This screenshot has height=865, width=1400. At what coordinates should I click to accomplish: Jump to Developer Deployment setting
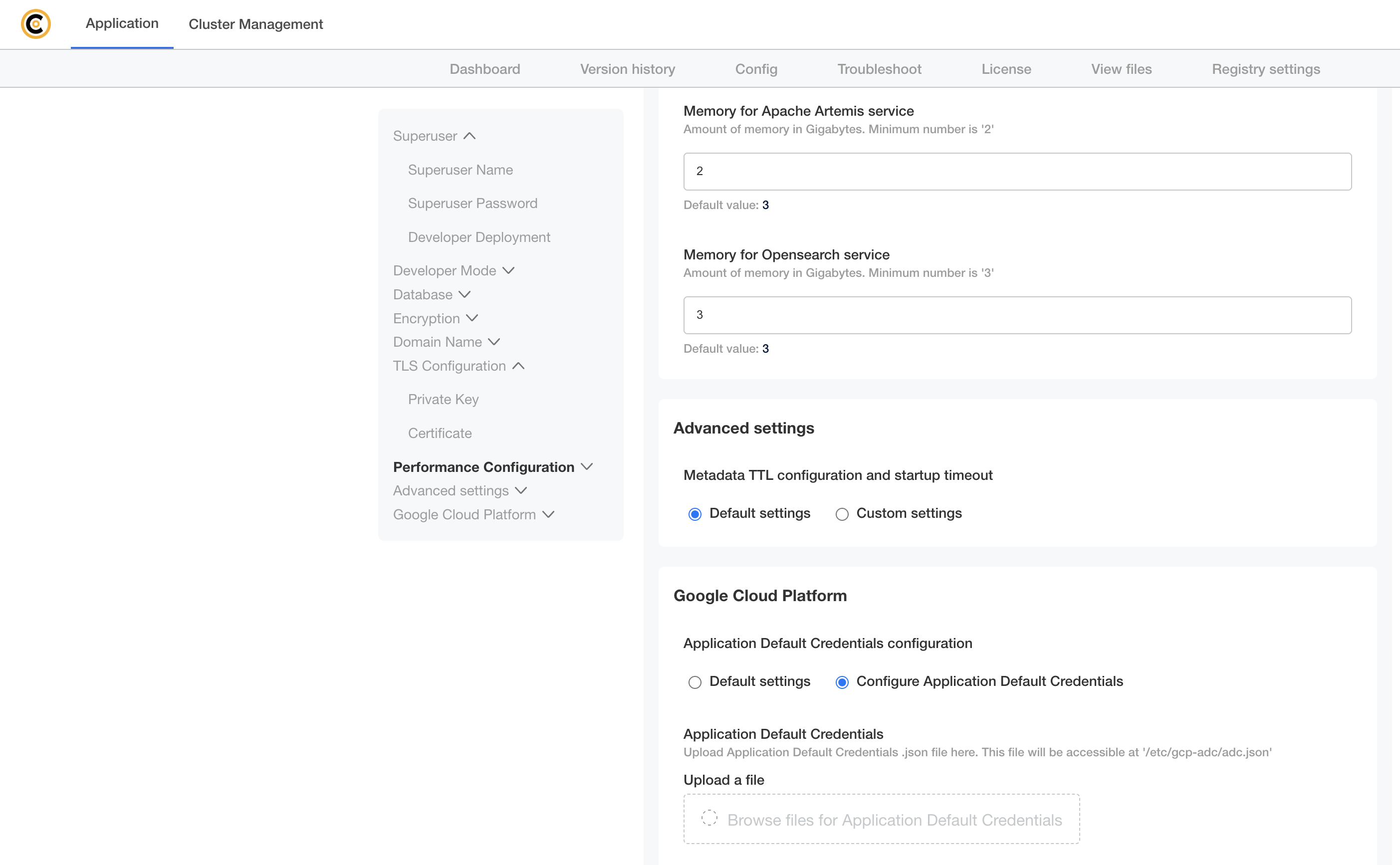point(479,237)
